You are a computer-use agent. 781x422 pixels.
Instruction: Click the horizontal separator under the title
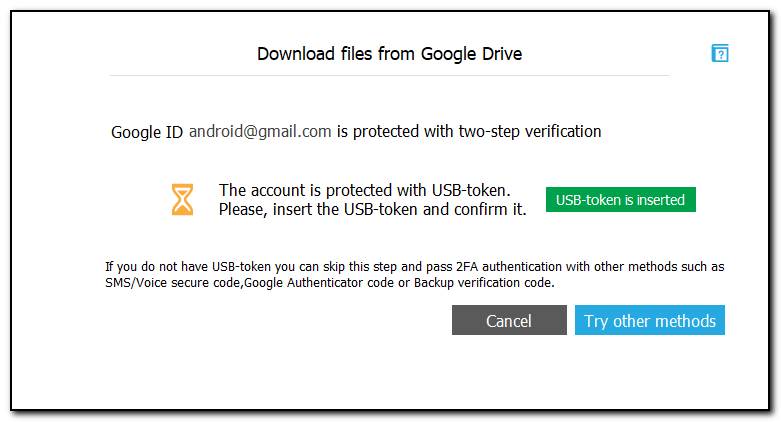tap(389, 76)
